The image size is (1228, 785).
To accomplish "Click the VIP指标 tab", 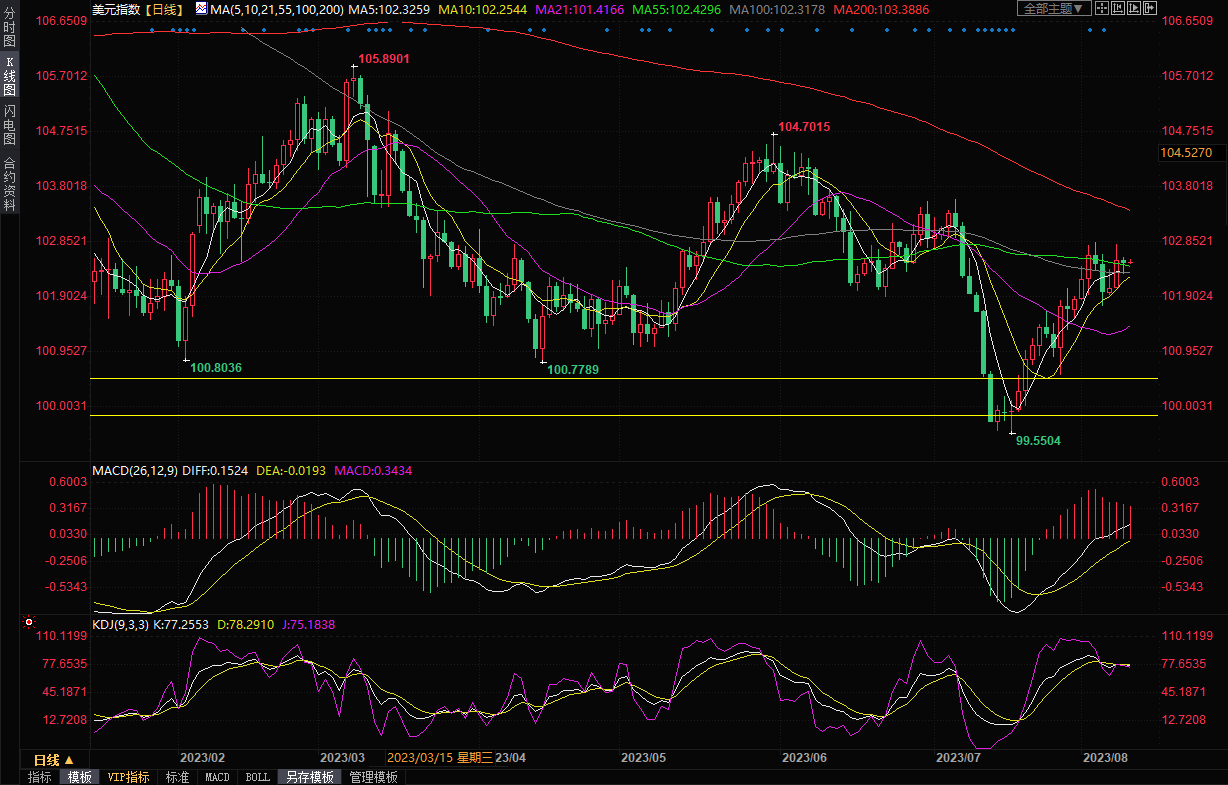I will [128, 777].
